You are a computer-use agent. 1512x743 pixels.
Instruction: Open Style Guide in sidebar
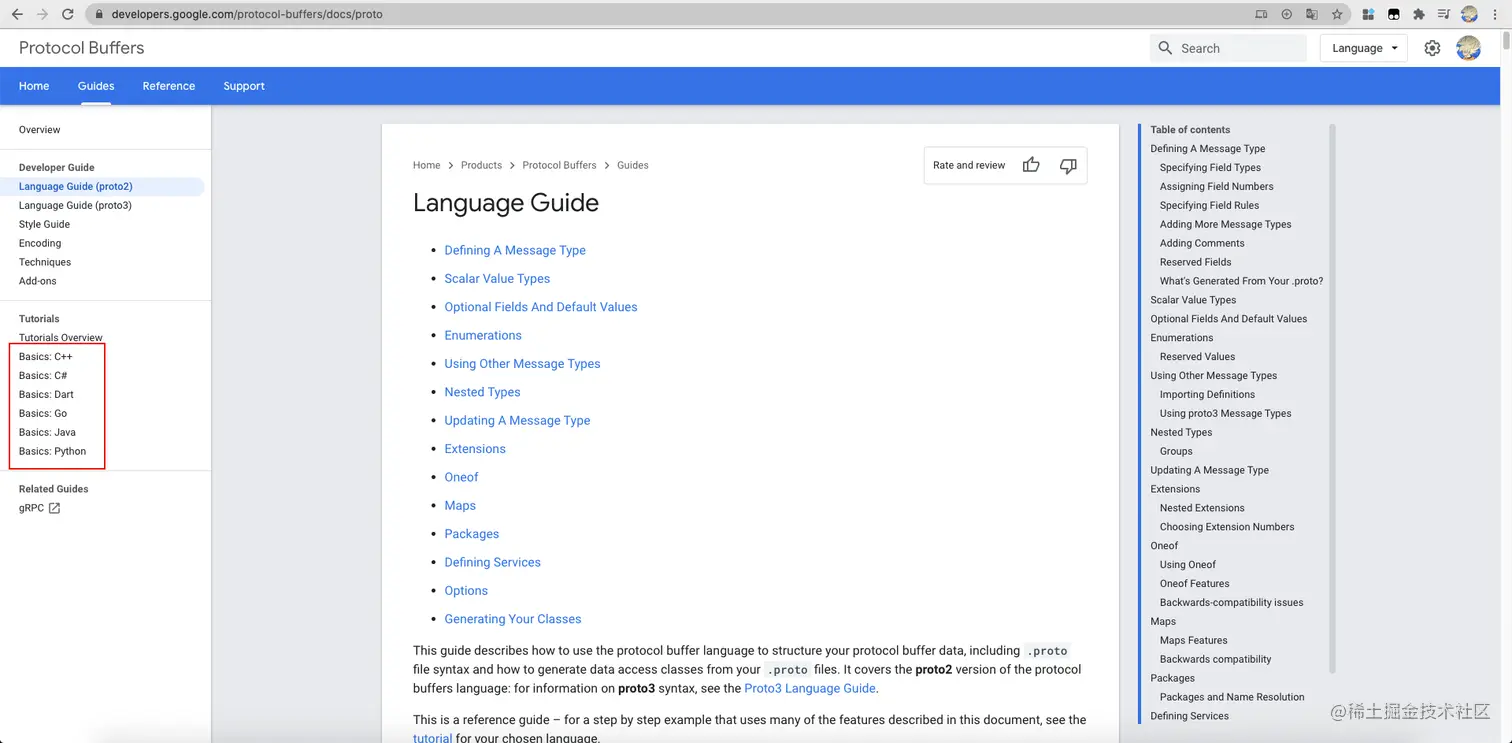point(44,224)
